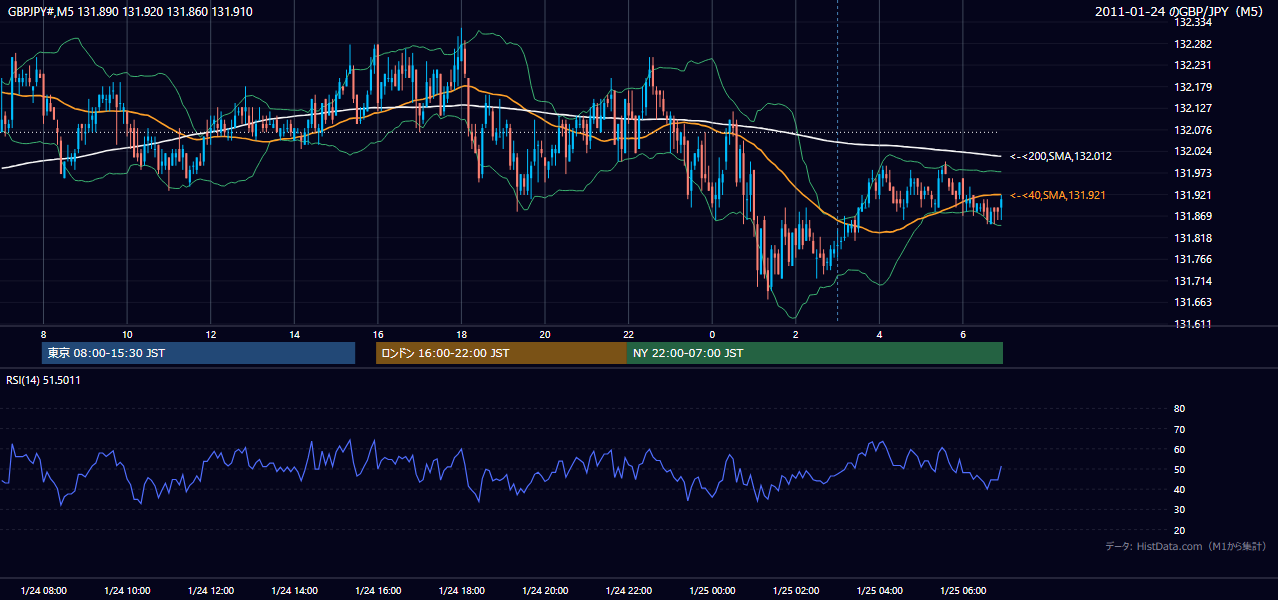Select the 40 SMA 131.921 label
Screen dimensions: 1278x600
(x=1060, y=195)
